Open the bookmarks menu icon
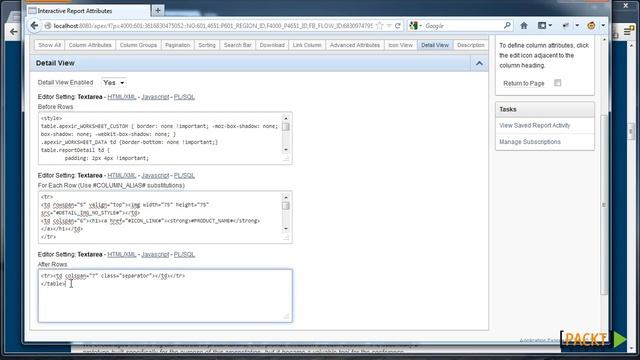Screen dimensions: 640x360 tap(544, 26)
